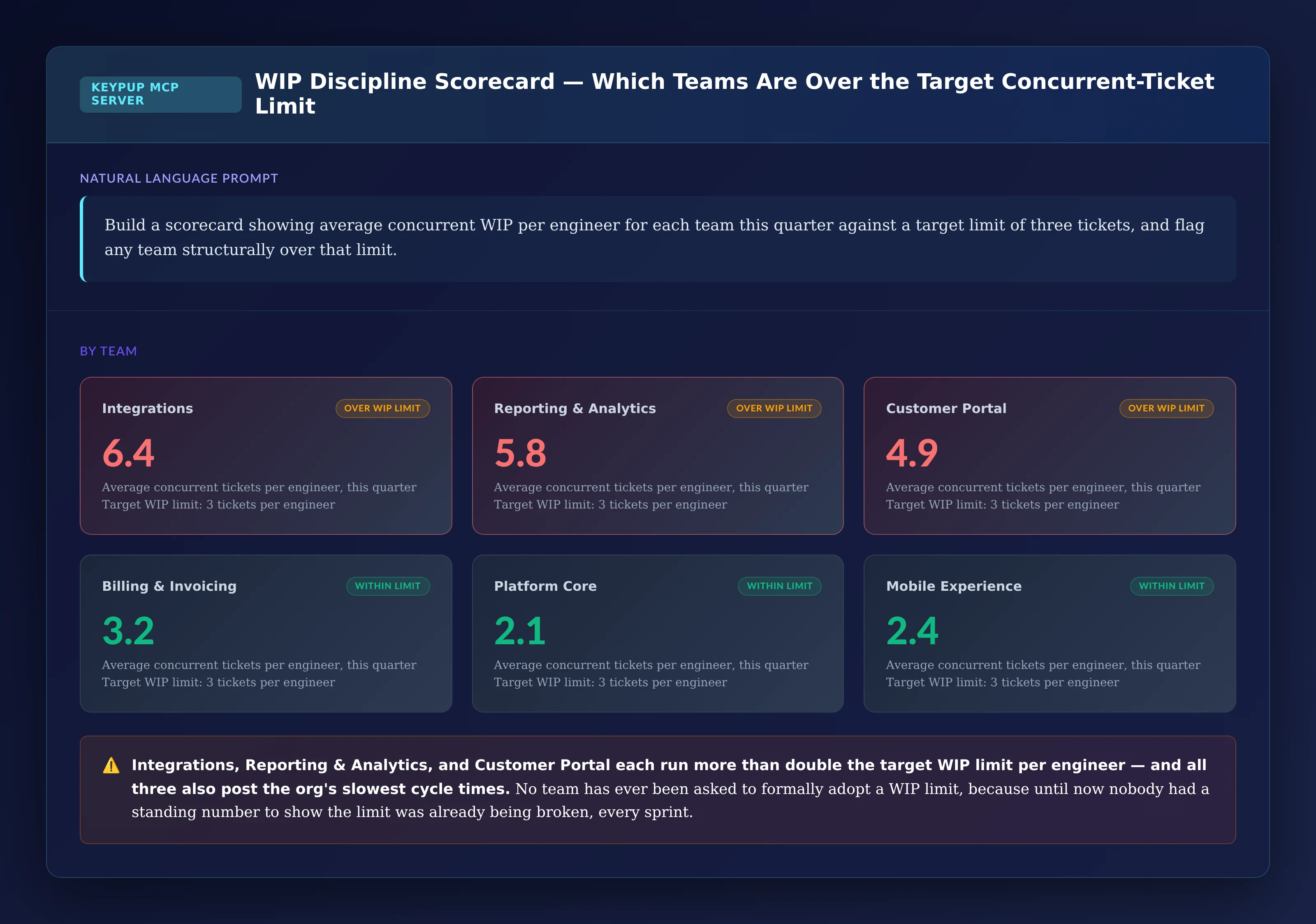Click the OVER WIP LIMIT badge on Integrations
1316x924 pixels.
pyautogui.click(x=382, y=408)
